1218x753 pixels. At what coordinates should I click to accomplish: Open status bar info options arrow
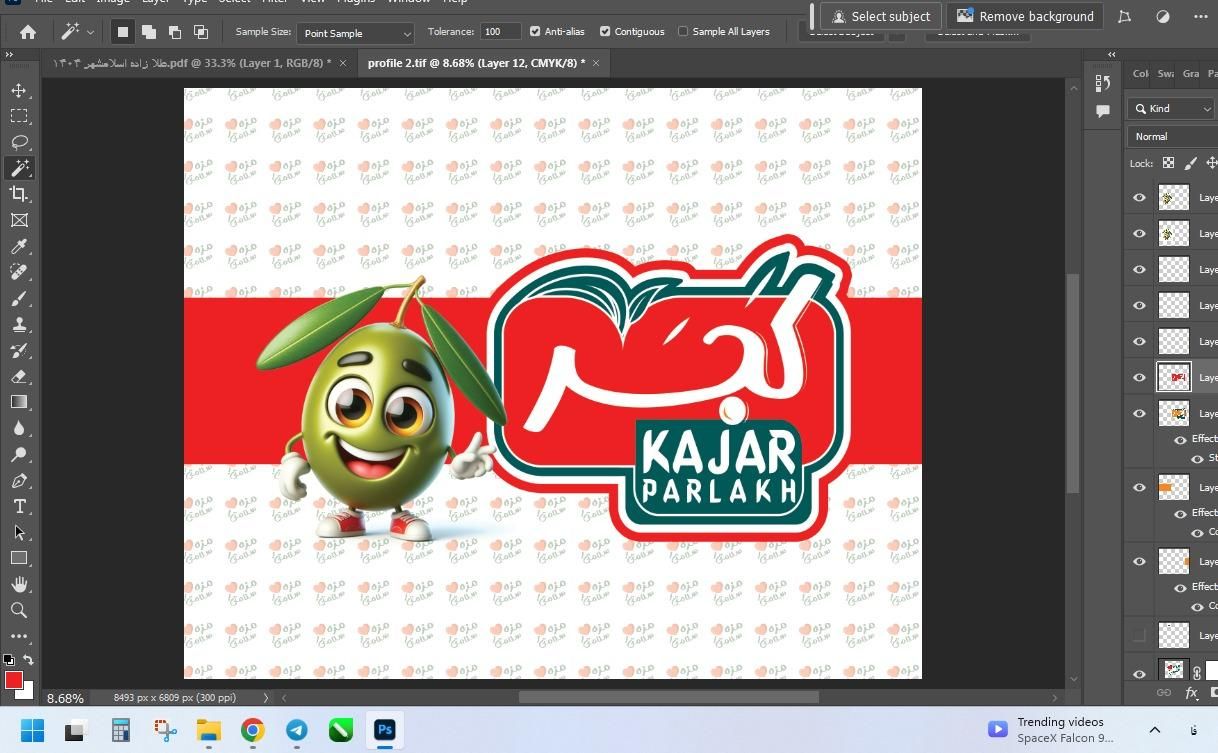(x=265, y=698)
